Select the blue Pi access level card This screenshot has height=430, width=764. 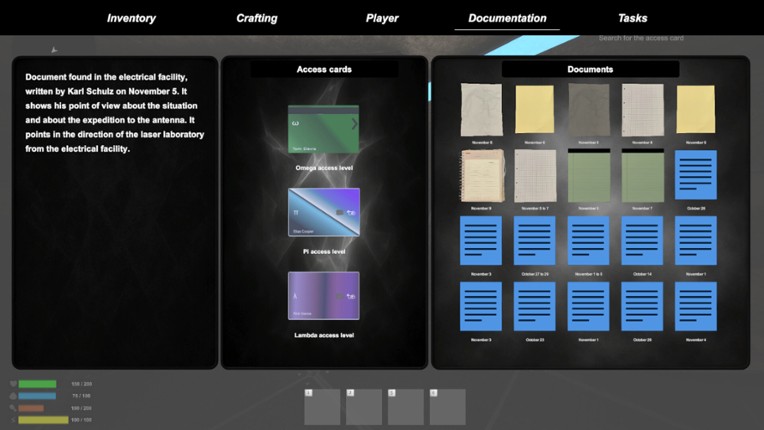tap(323, 213)
